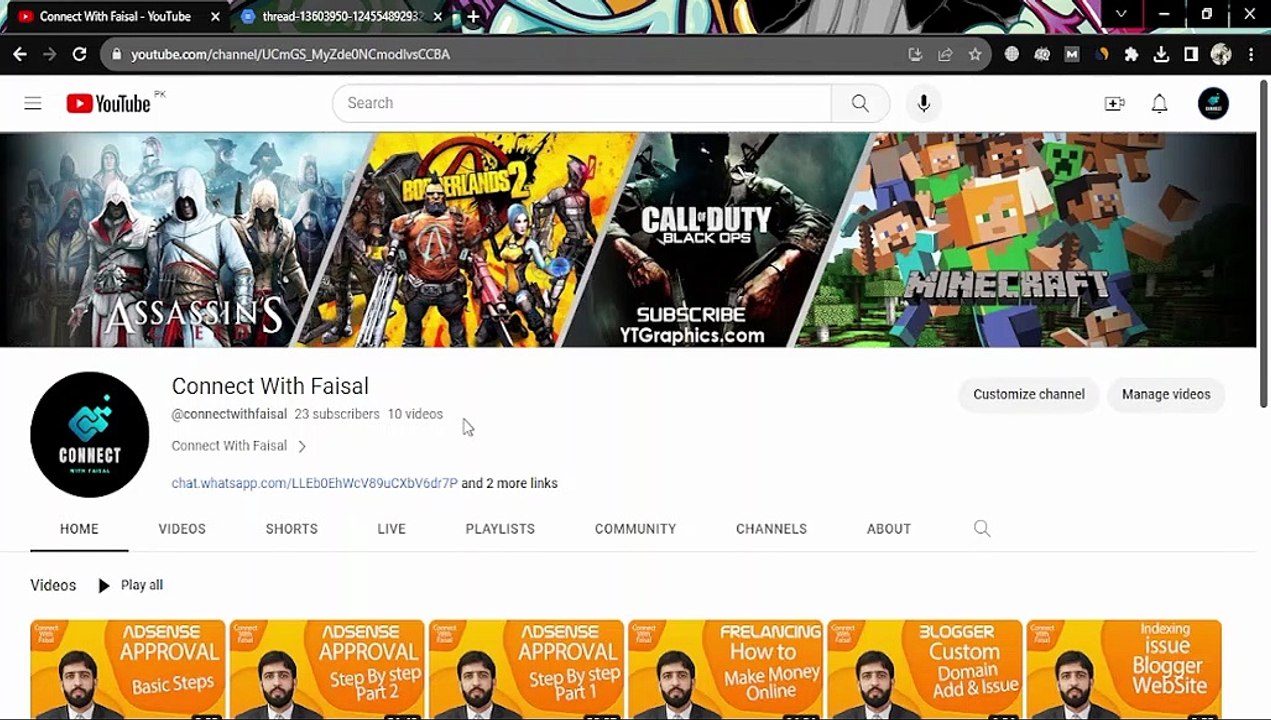Screen dimensions: 1271x720
Task: Click Manage videos button
Action: point(1166,394)
